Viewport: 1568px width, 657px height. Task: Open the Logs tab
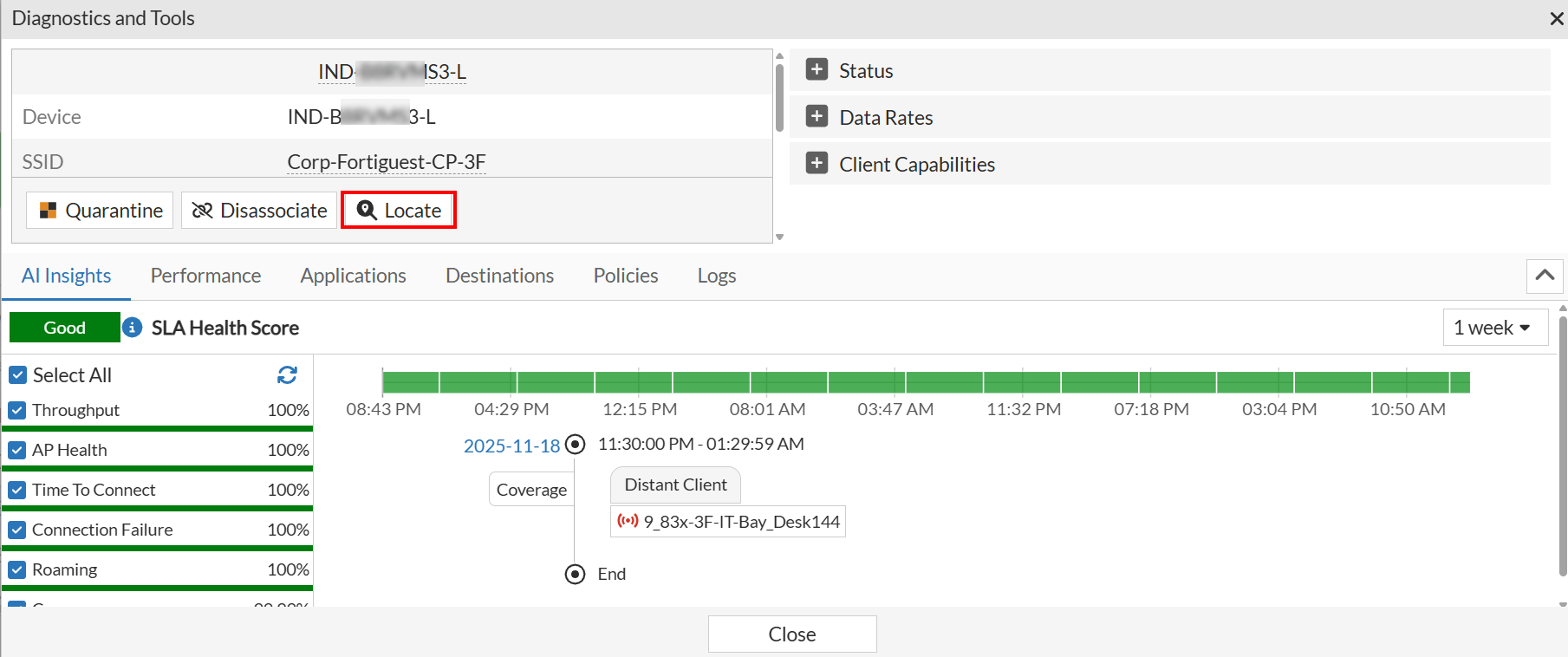pos(716,276)
